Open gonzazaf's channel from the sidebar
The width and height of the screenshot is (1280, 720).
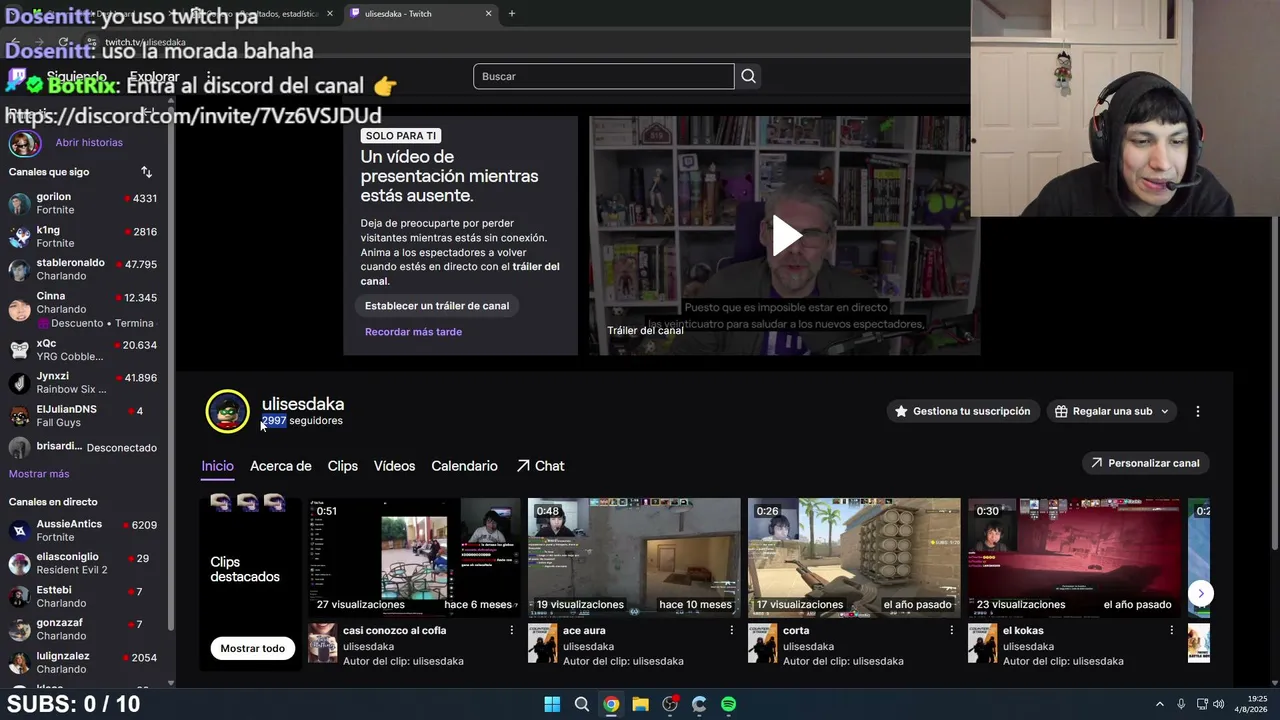[x=84, y=630]
